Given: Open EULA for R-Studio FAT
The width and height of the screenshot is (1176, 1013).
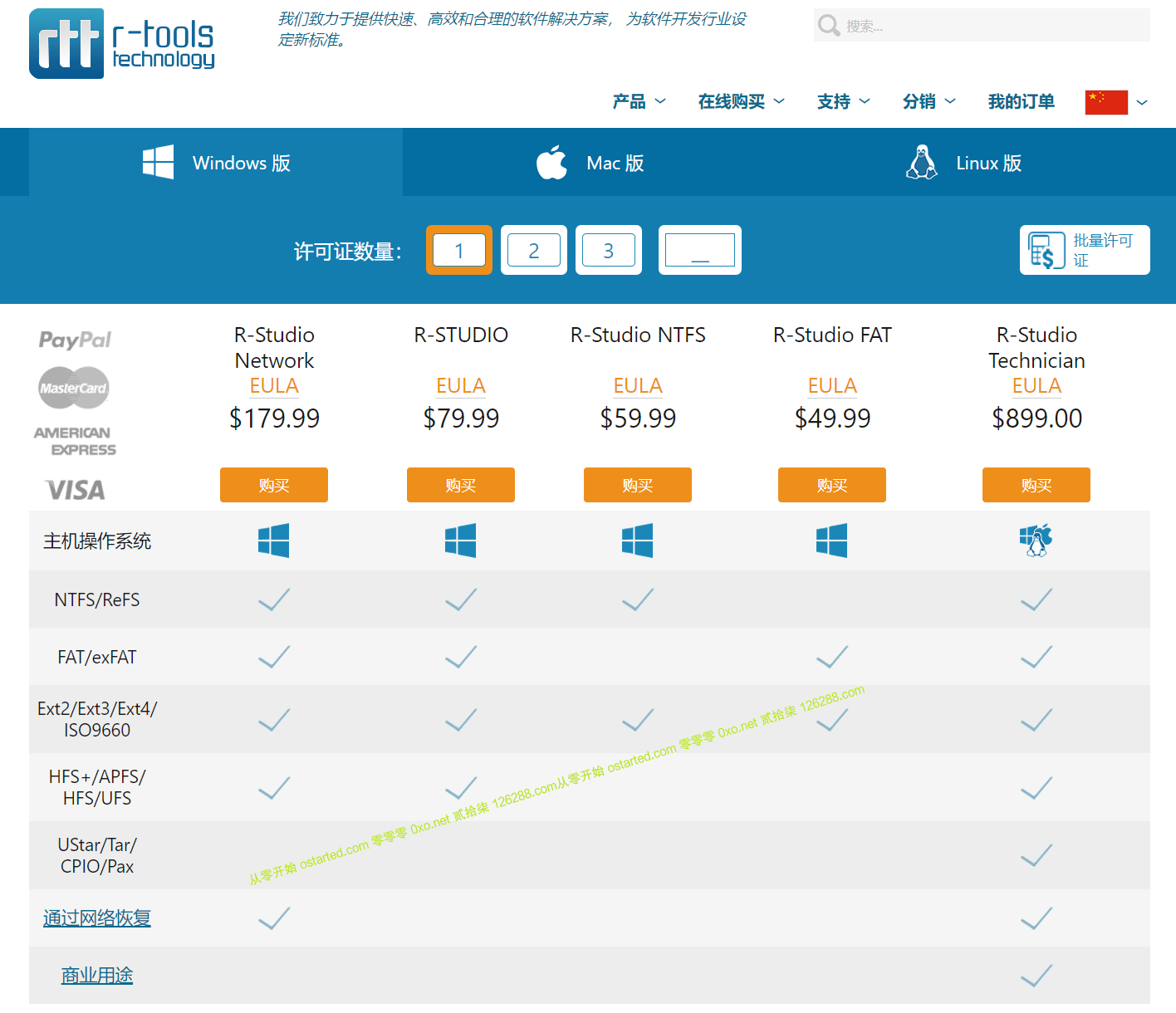Looking at the screenshot, I should tap(832, 386).
